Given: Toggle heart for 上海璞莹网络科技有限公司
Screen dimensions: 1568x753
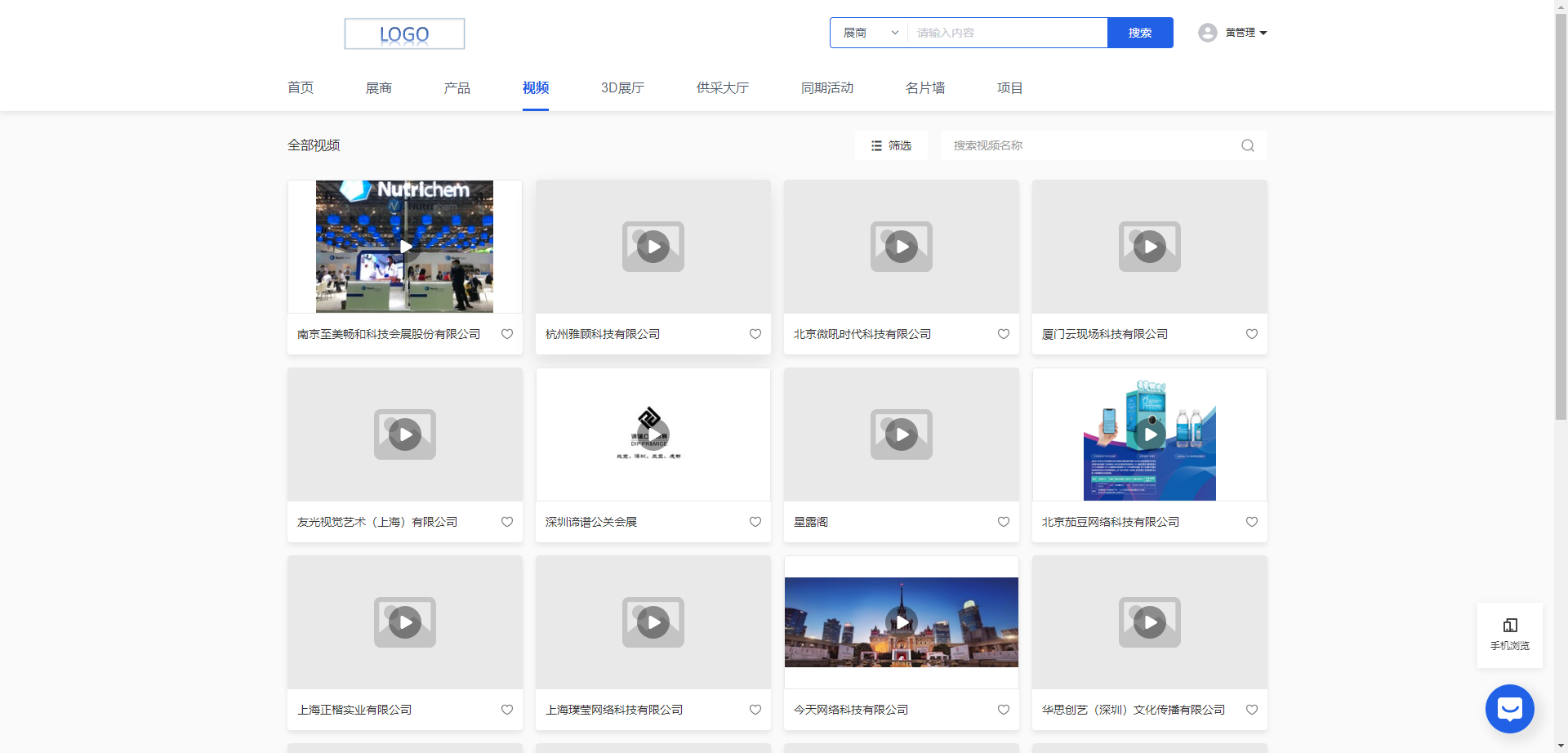Looking at the screenshot, I should [x=755, y=710].
